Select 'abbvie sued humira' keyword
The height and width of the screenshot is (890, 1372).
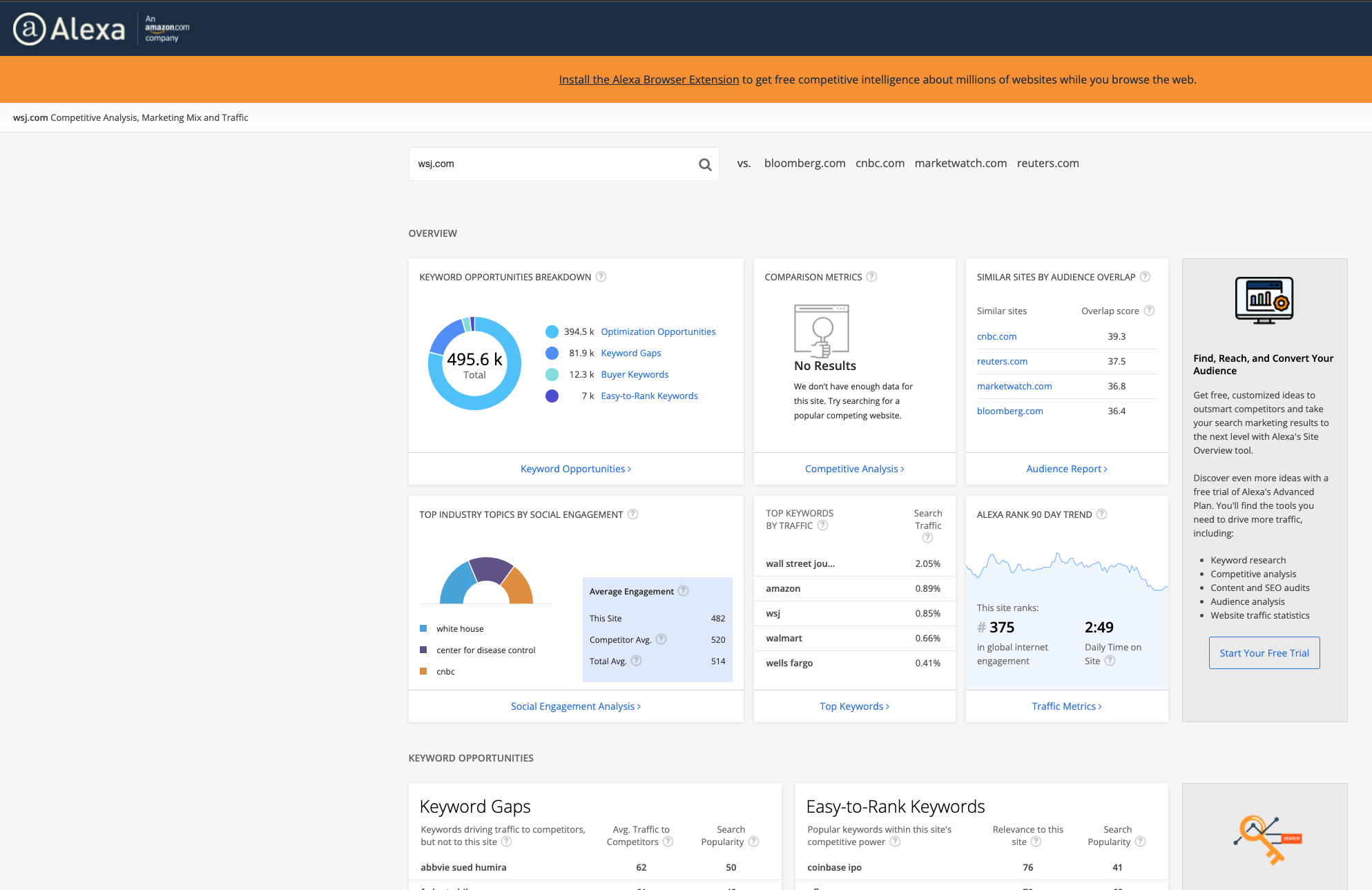point(463,868)
